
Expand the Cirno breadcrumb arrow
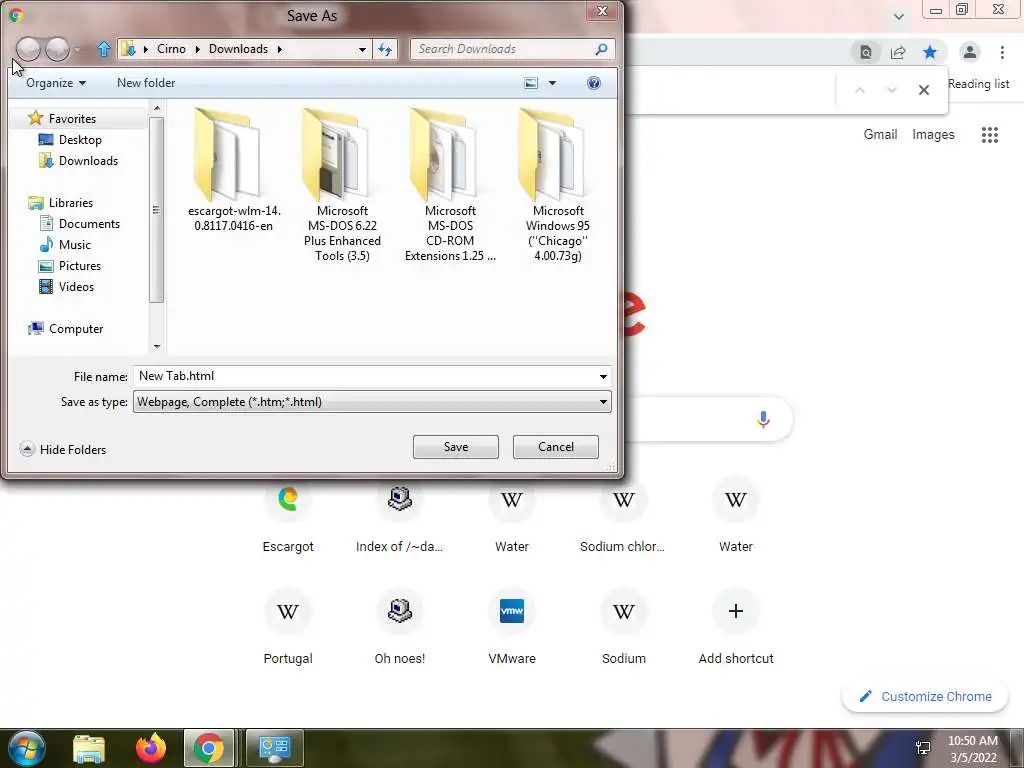197,49
